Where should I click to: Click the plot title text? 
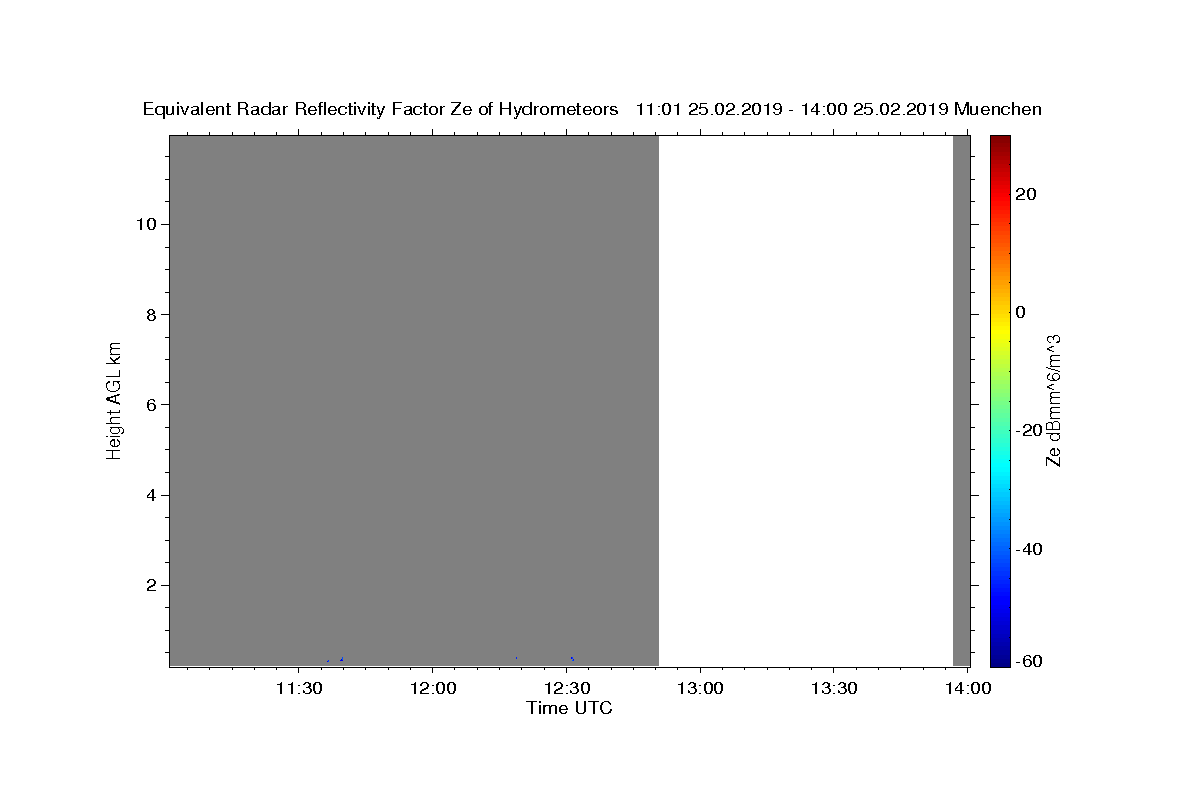click(x=592, y=109)
